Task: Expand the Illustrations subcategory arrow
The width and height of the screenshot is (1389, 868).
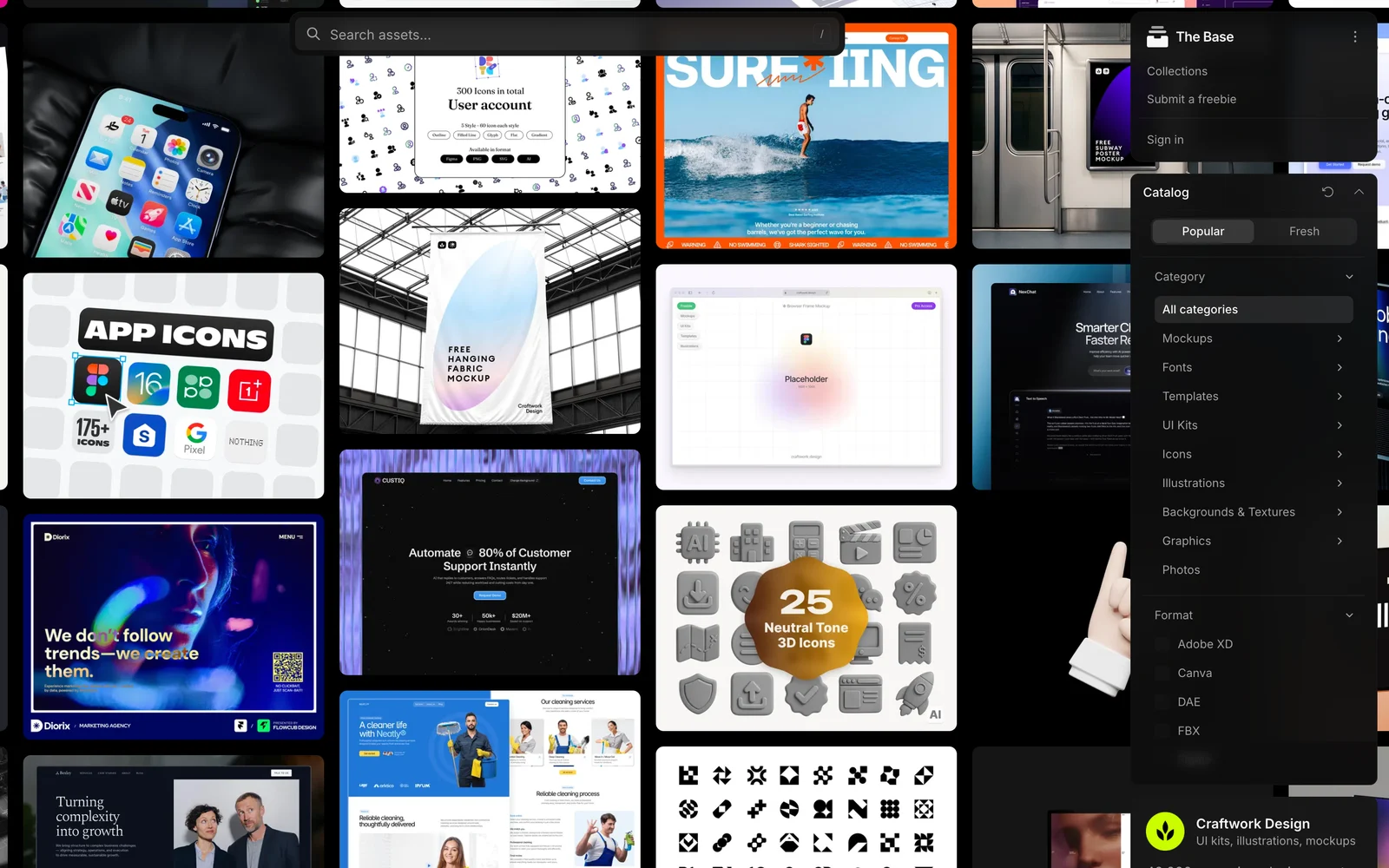Action: pyautogui.click(x=1340, y=483)
